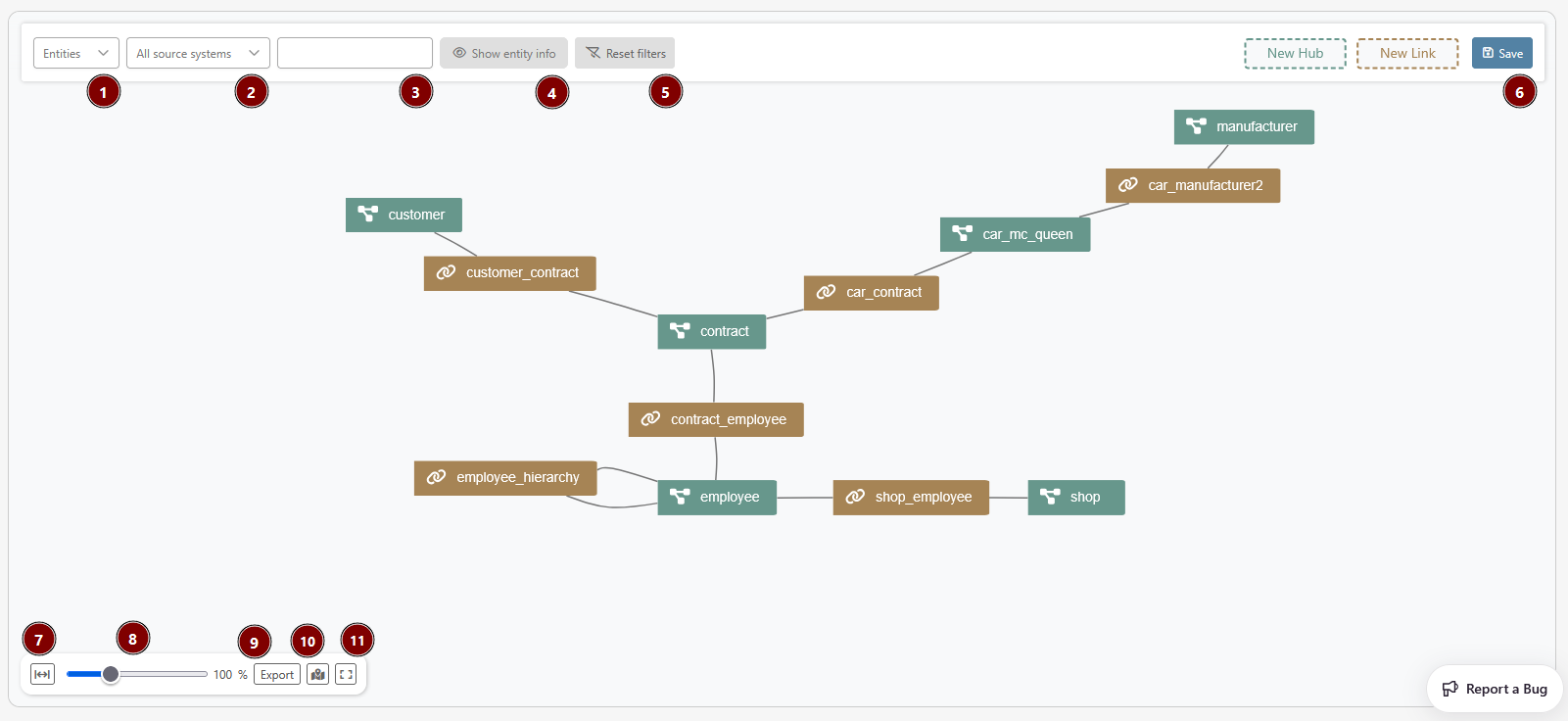Toggle the minimap icon button
This screenshot has height=721, width=1568.
[x=317, y=674]
